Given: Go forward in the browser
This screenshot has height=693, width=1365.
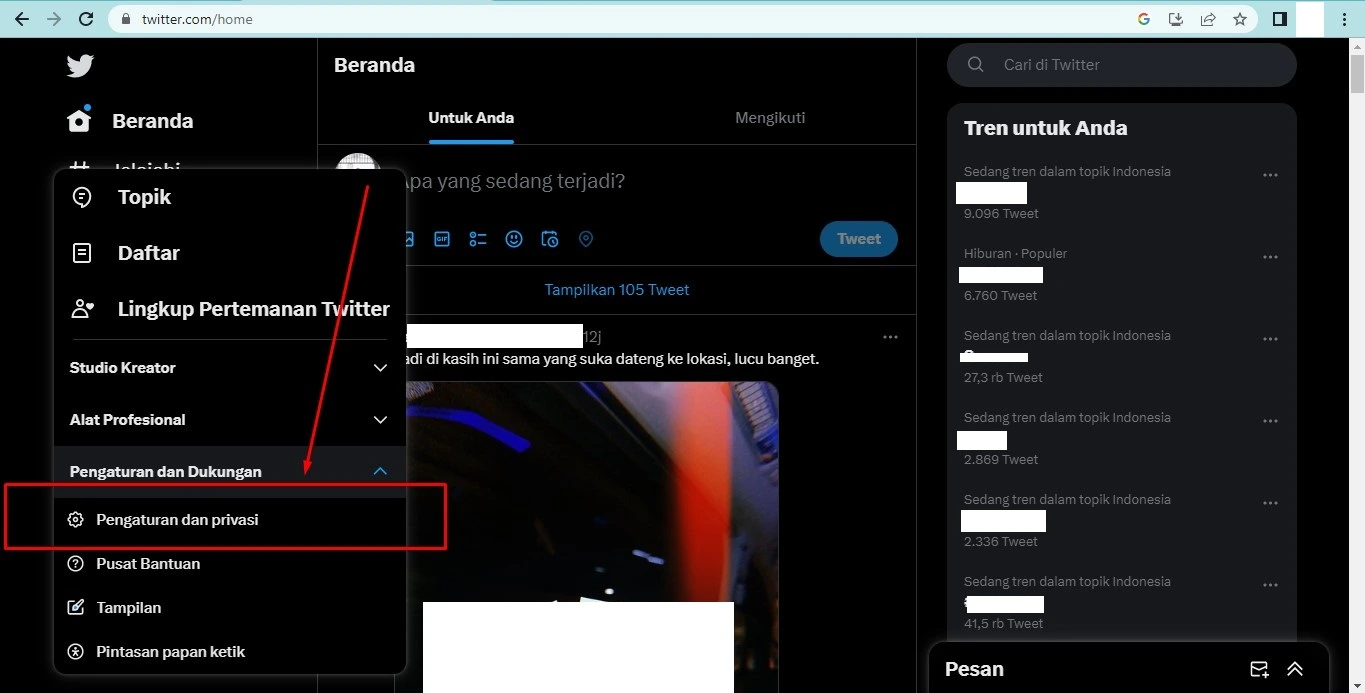Looking at the screenshot, I should [x=54, y=19].
